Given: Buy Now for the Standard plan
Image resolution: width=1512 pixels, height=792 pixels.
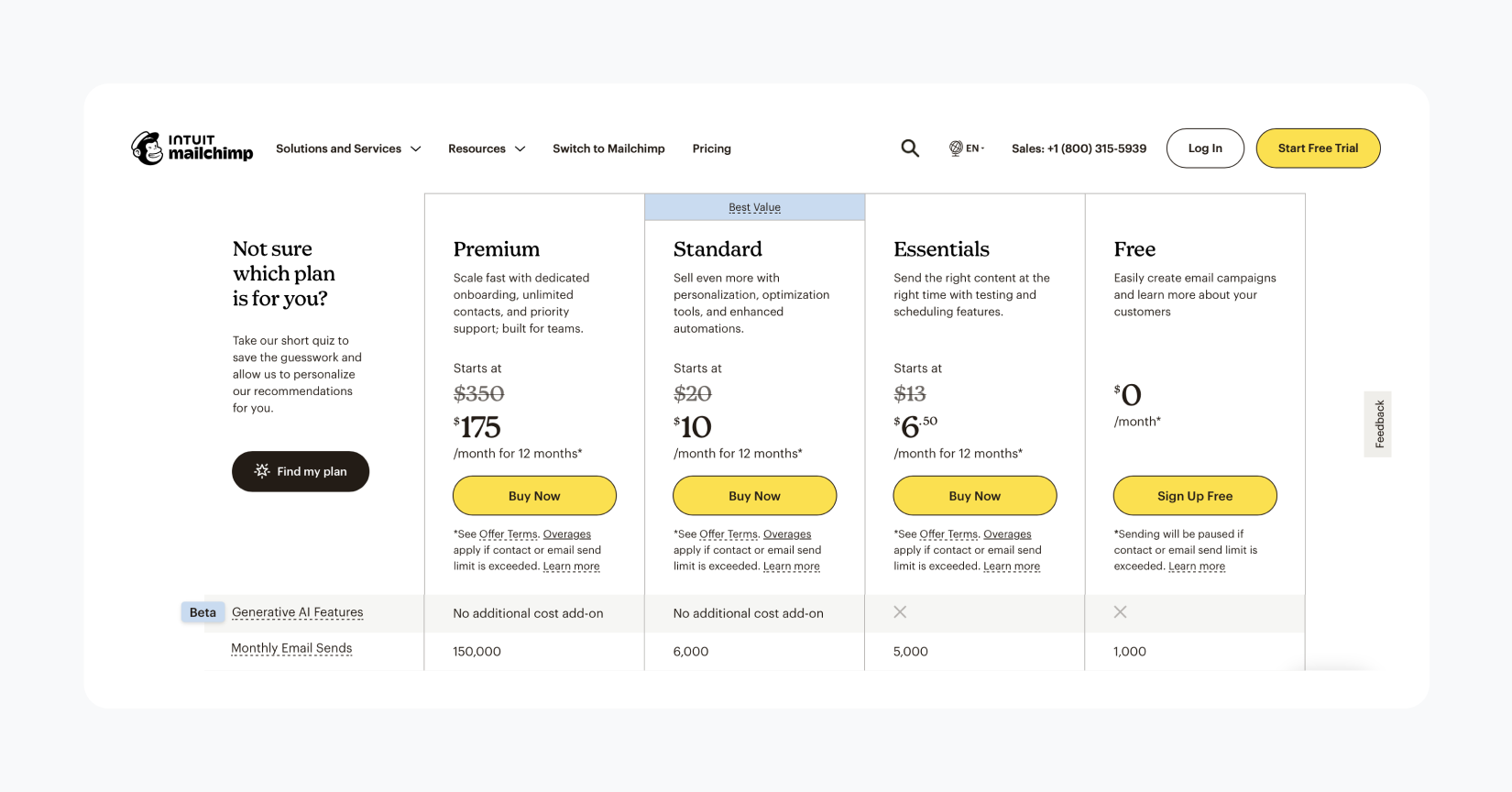Looking at the screenshot, I should 754,495.
